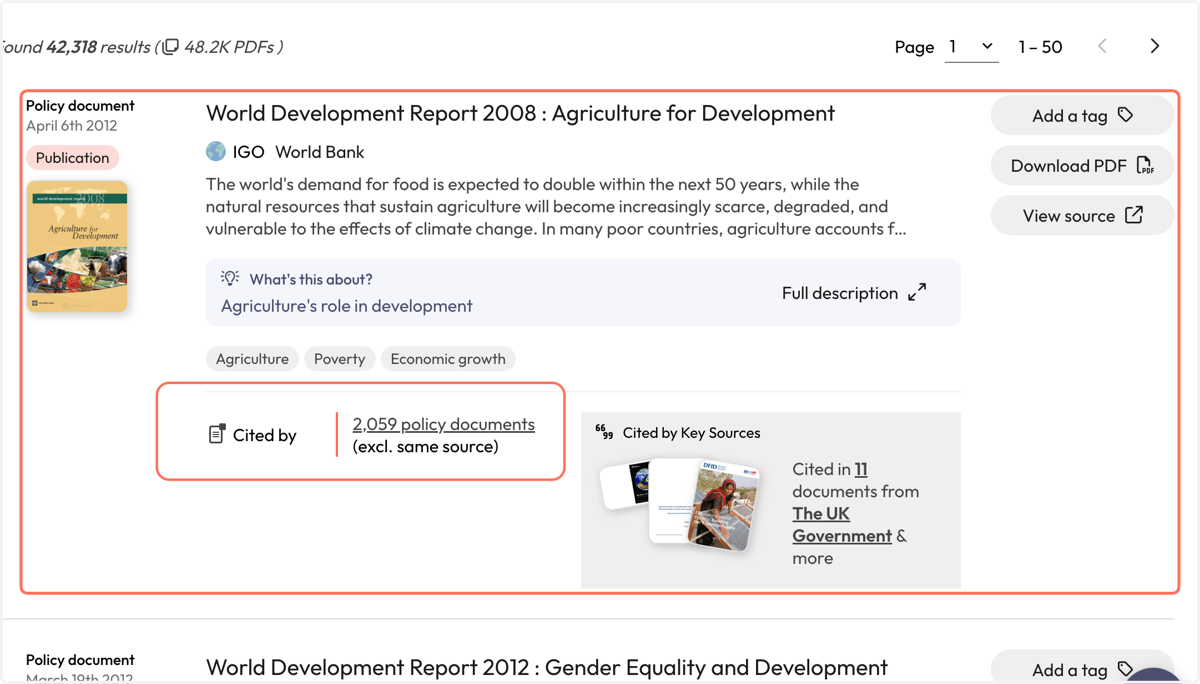The width and height of the screenshot is (1200, 684).
Task: Select the World Bank source name
Action: click(x=319, y=152)
